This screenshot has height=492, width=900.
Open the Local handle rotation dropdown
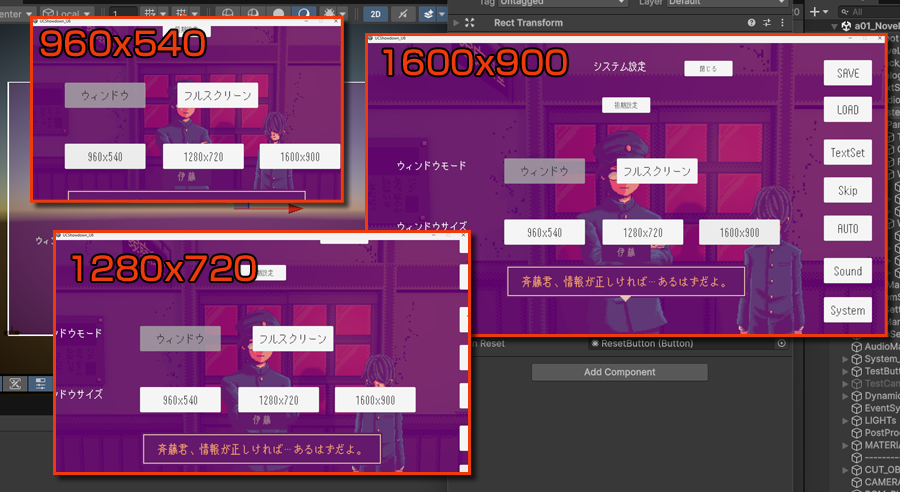[66, 14]
